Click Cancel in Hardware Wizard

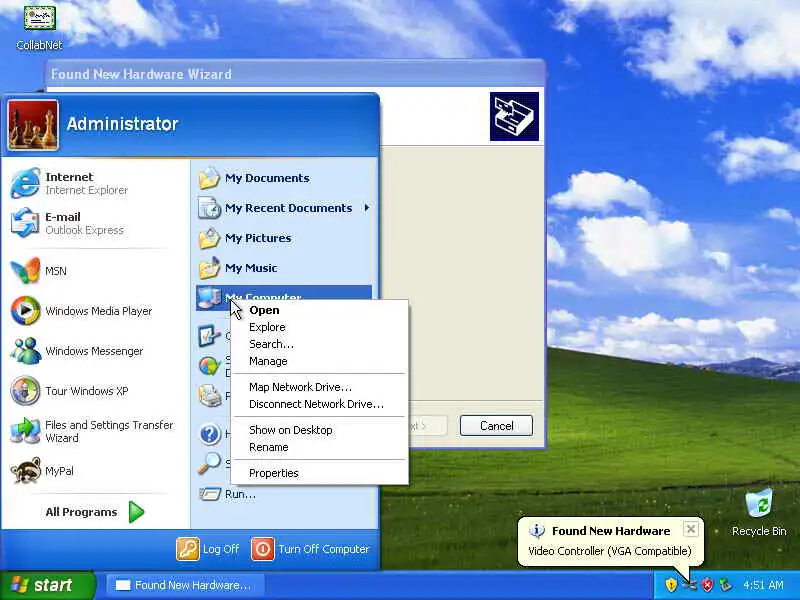496,426
